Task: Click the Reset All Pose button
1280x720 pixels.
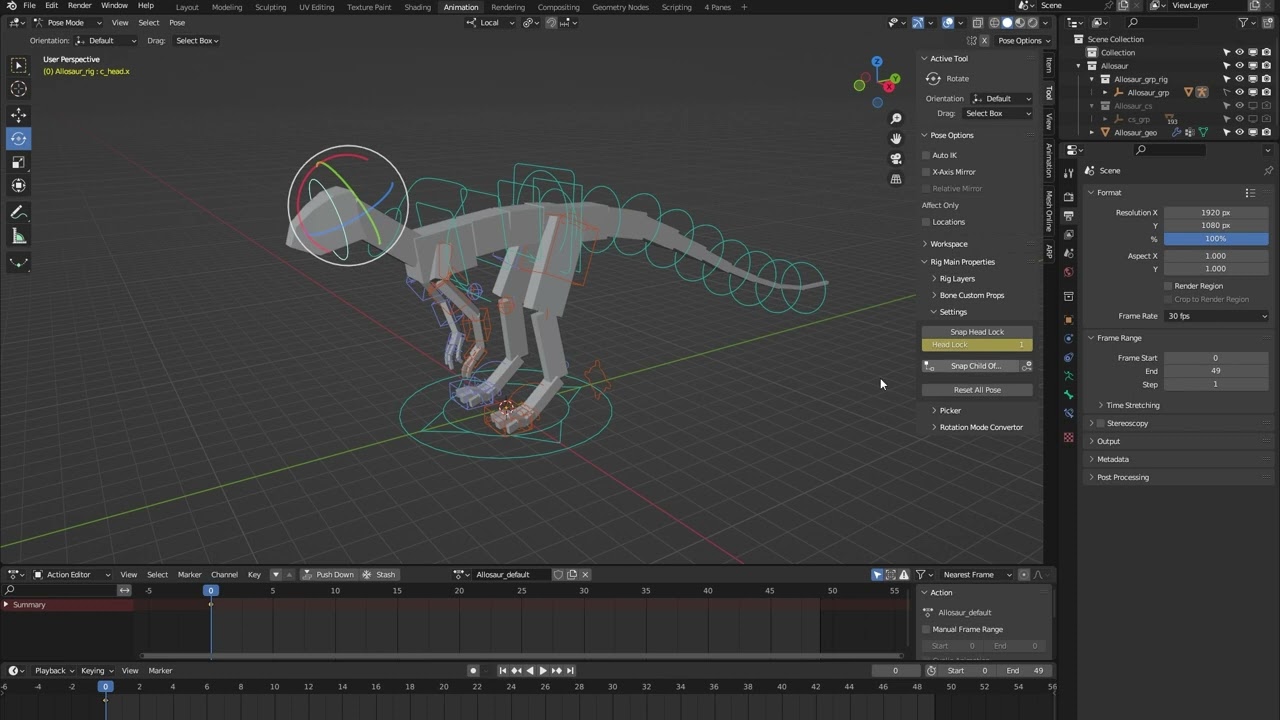Action: pyautogui.click(x=977, y=390)
